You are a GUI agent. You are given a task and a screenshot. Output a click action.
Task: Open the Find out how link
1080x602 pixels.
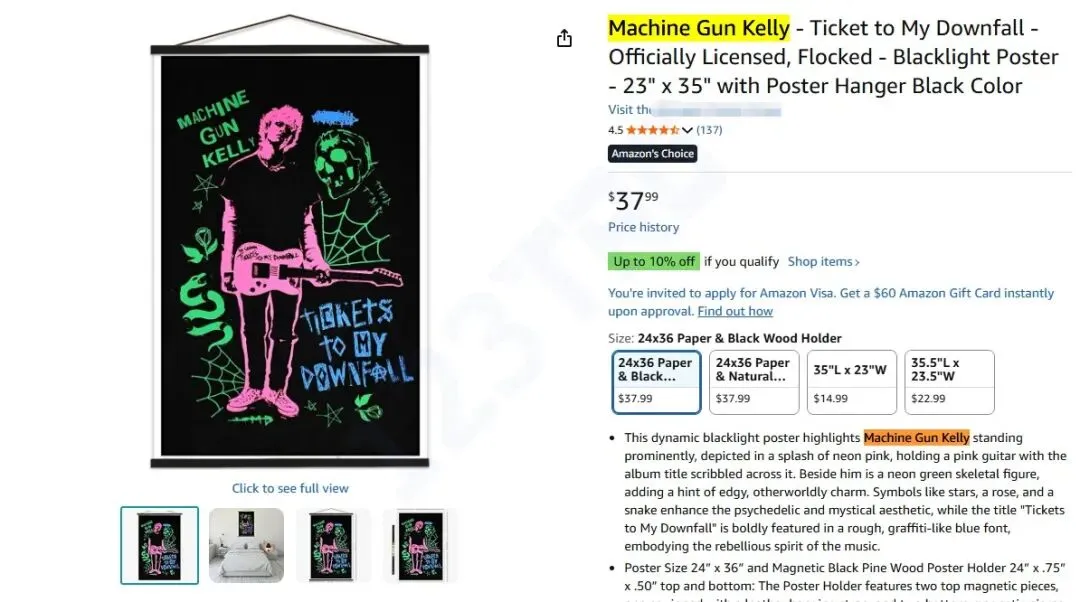[735, 311]
